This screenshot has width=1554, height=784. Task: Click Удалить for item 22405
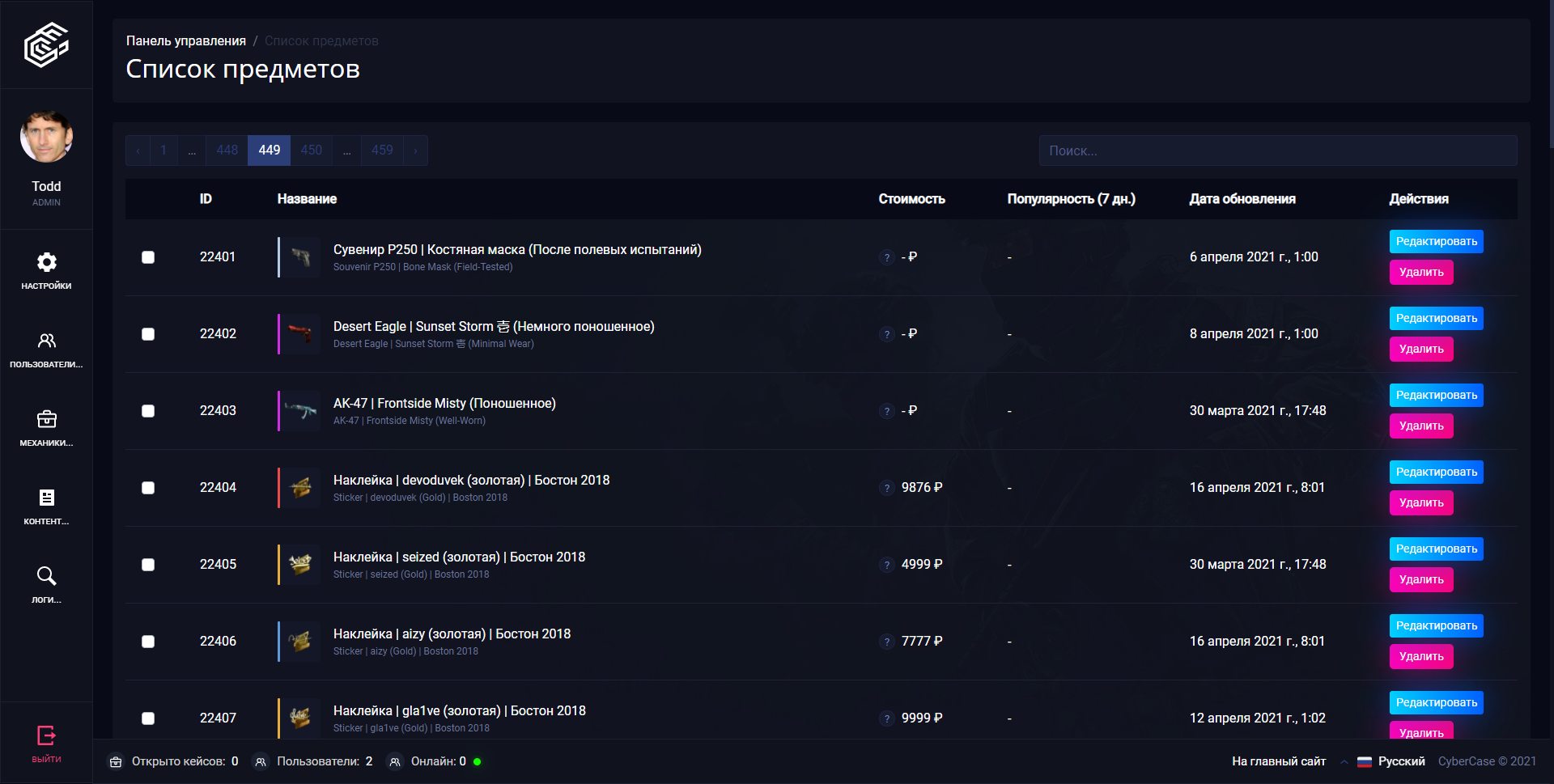[1420, 579]
